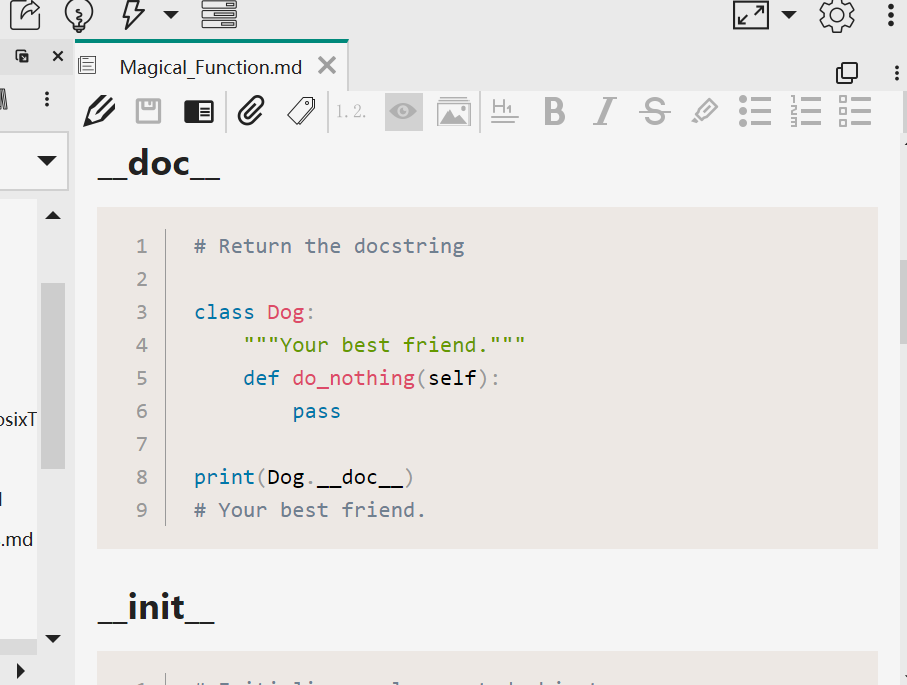Click the float panel icon in sidebar
The image size is (907, 685).
tap(22, 56)
